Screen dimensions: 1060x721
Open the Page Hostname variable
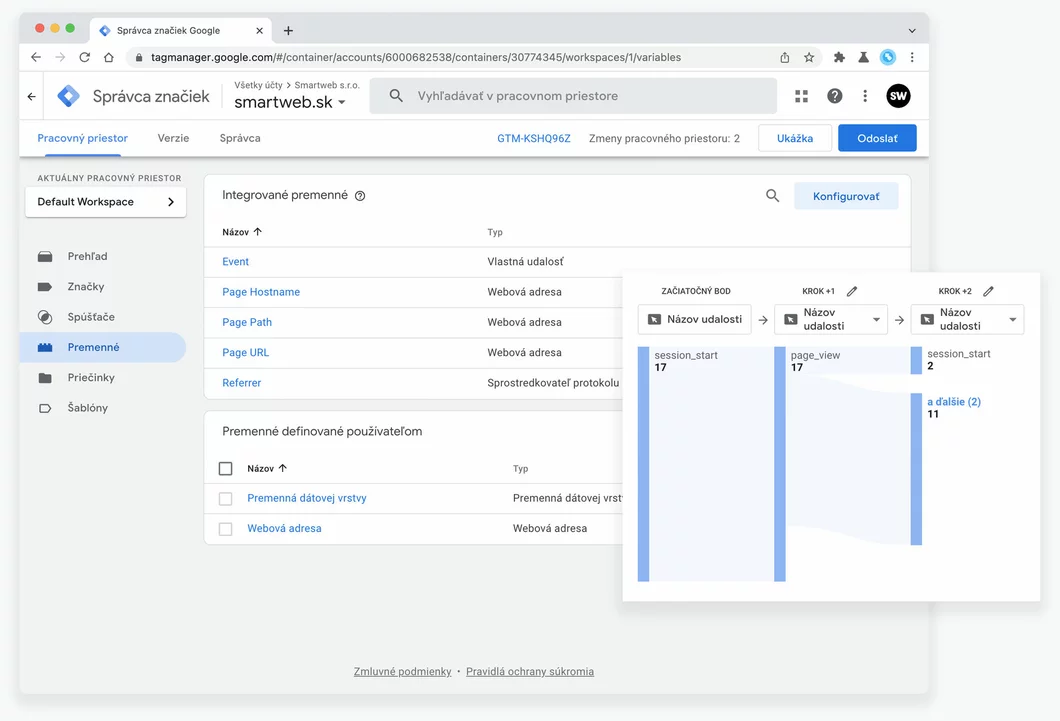pos(261,292)
